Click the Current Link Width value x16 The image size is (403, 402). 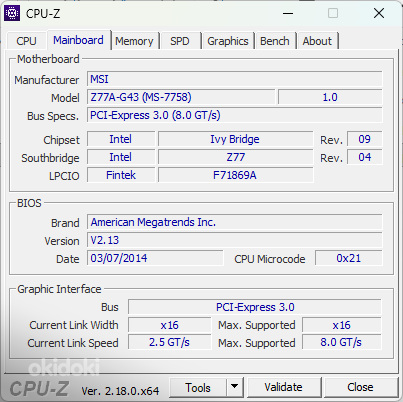(170, 325)
